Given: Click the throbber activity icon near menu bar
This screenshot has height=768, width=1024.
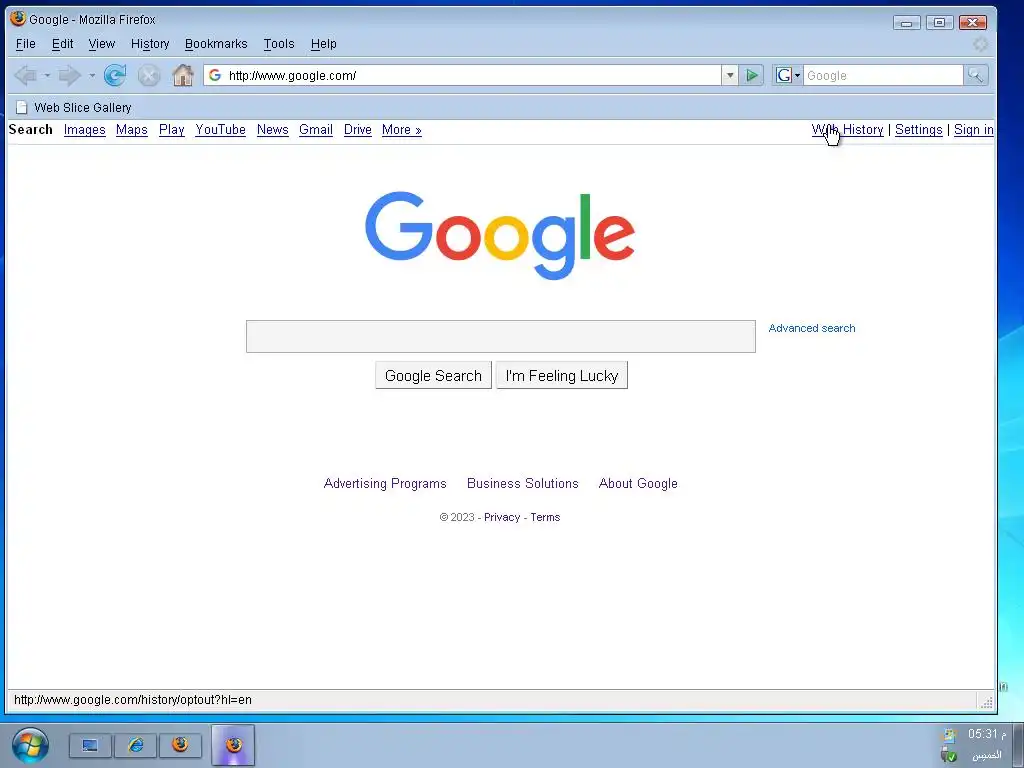Looking at the screenshot, I should tap(980, 44).
